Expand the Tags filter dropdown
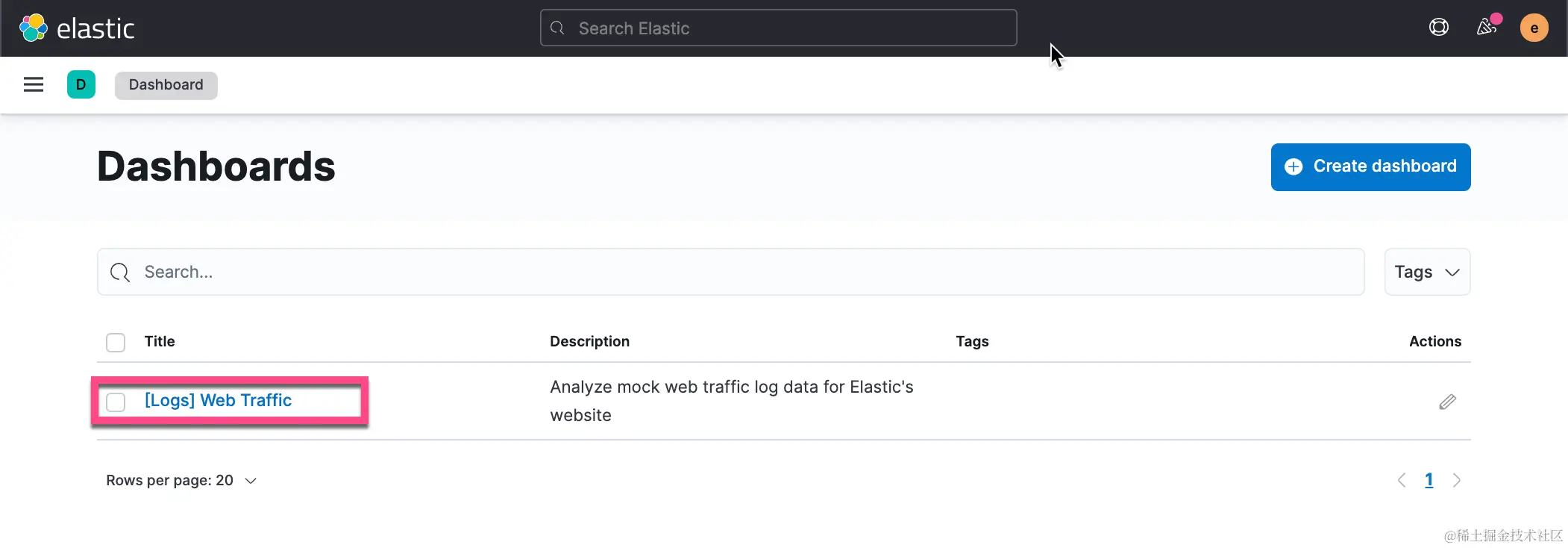Screen dimensions: 1568x548 pos(1427,272)
